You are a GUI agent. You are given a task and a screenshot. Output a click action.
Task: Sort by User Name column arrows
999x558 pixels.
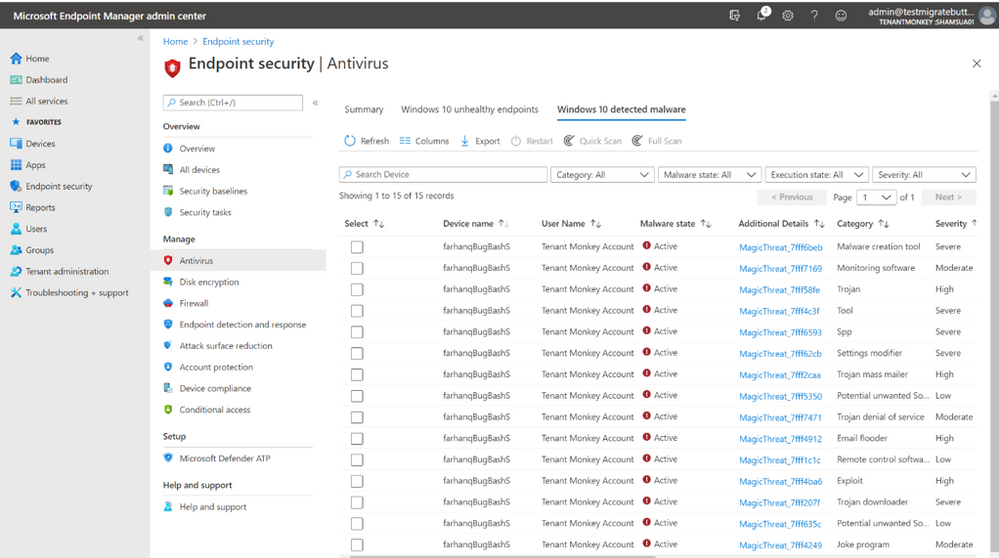coord(596,224)
